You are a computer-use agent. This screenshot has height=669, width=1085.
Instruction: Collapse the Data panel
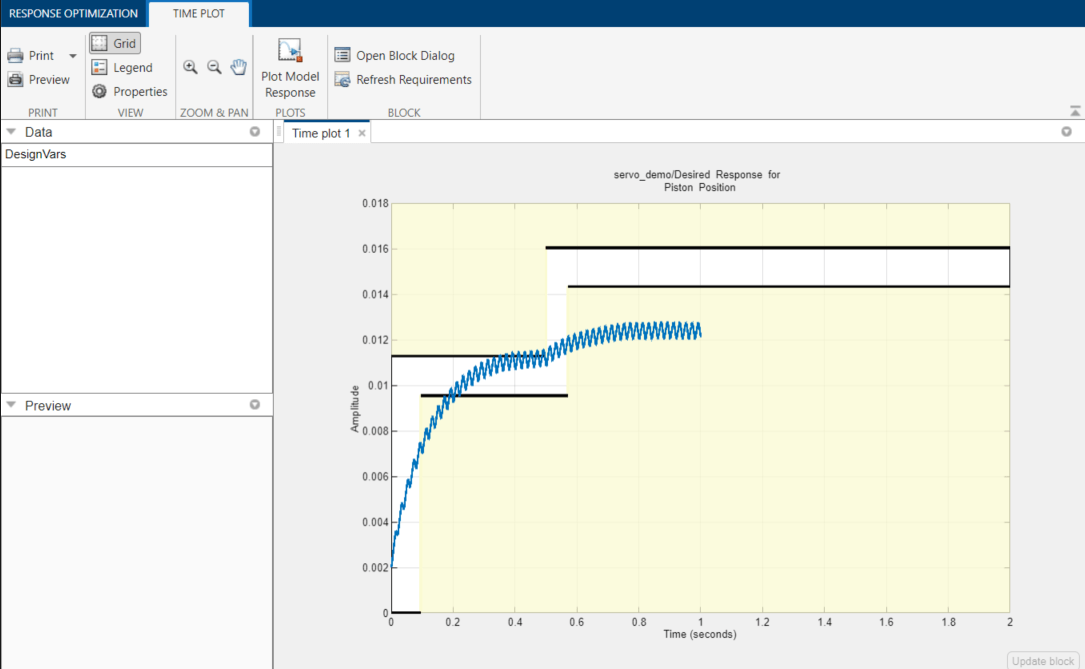11,132
